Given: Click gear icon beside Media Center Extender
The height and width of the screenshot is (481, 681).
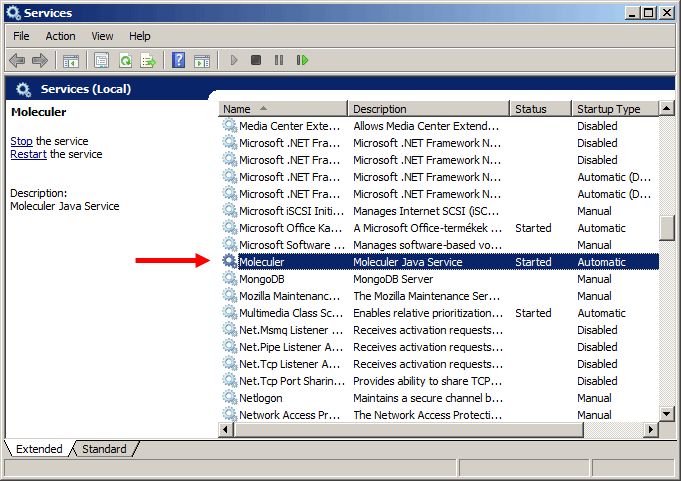Looking at the screenshot, I should click(x=230, y=125).
